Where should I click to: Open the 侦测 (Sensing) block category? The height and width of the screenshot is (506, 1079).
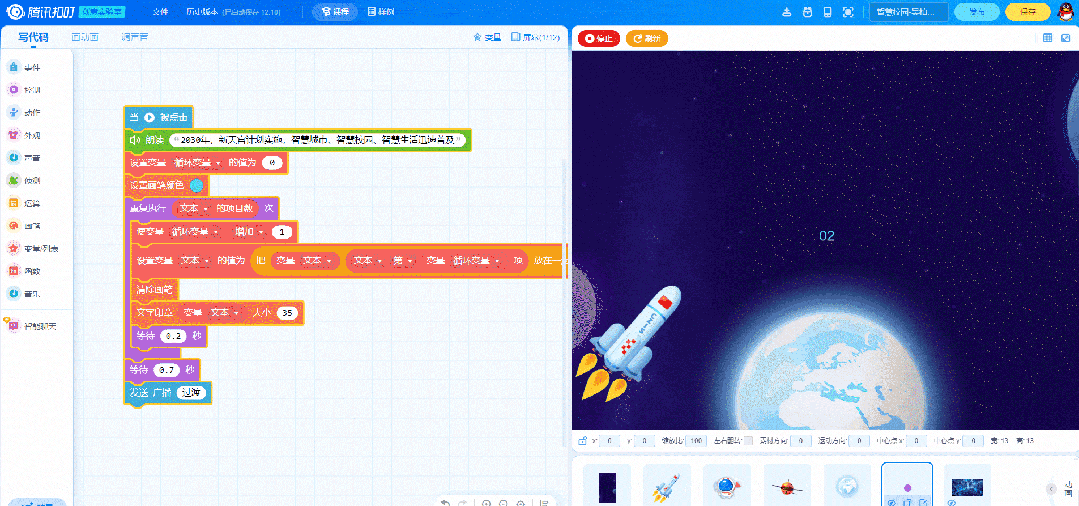pyautogui.click(x=24, y=180)
